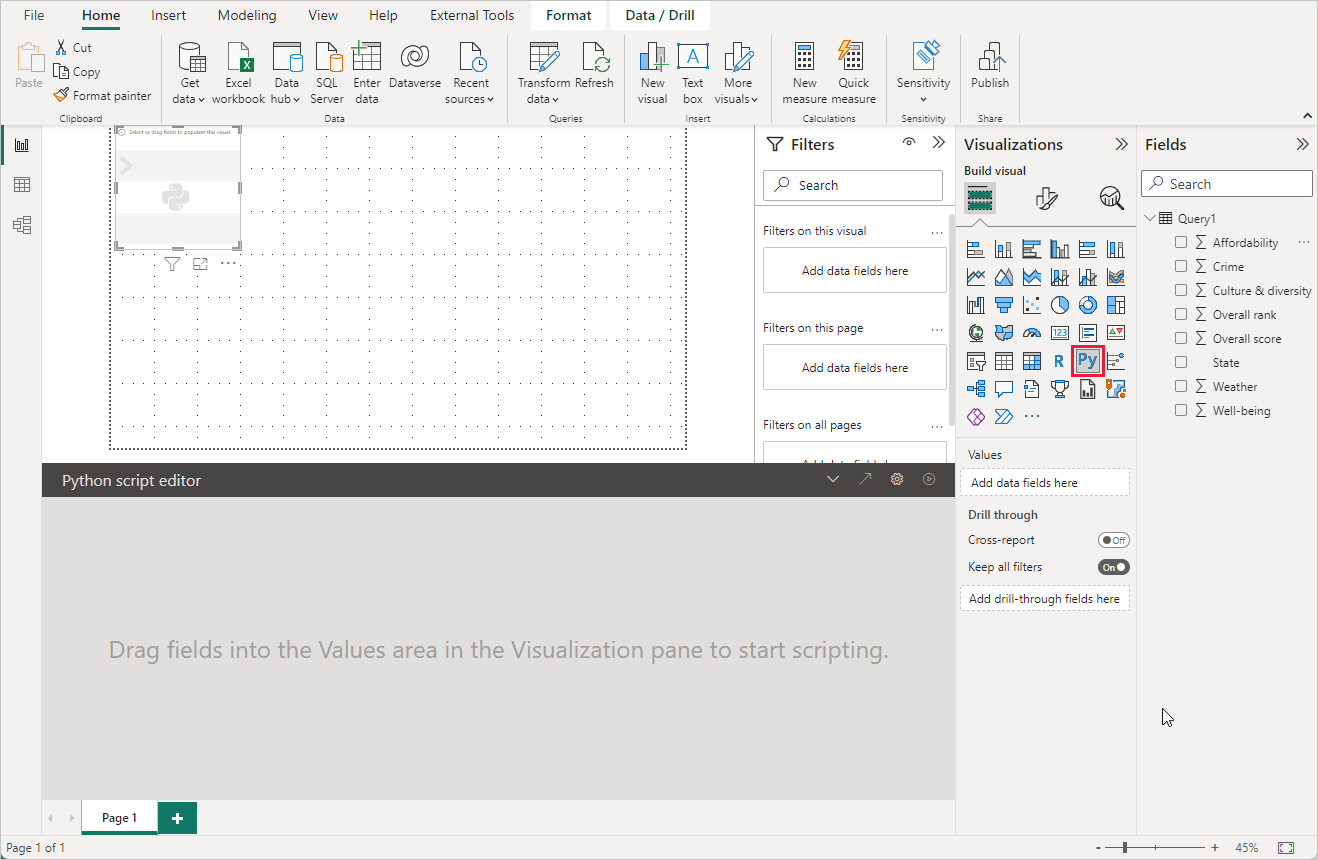Select the map visual with globe icon

[x=975, y=332]
